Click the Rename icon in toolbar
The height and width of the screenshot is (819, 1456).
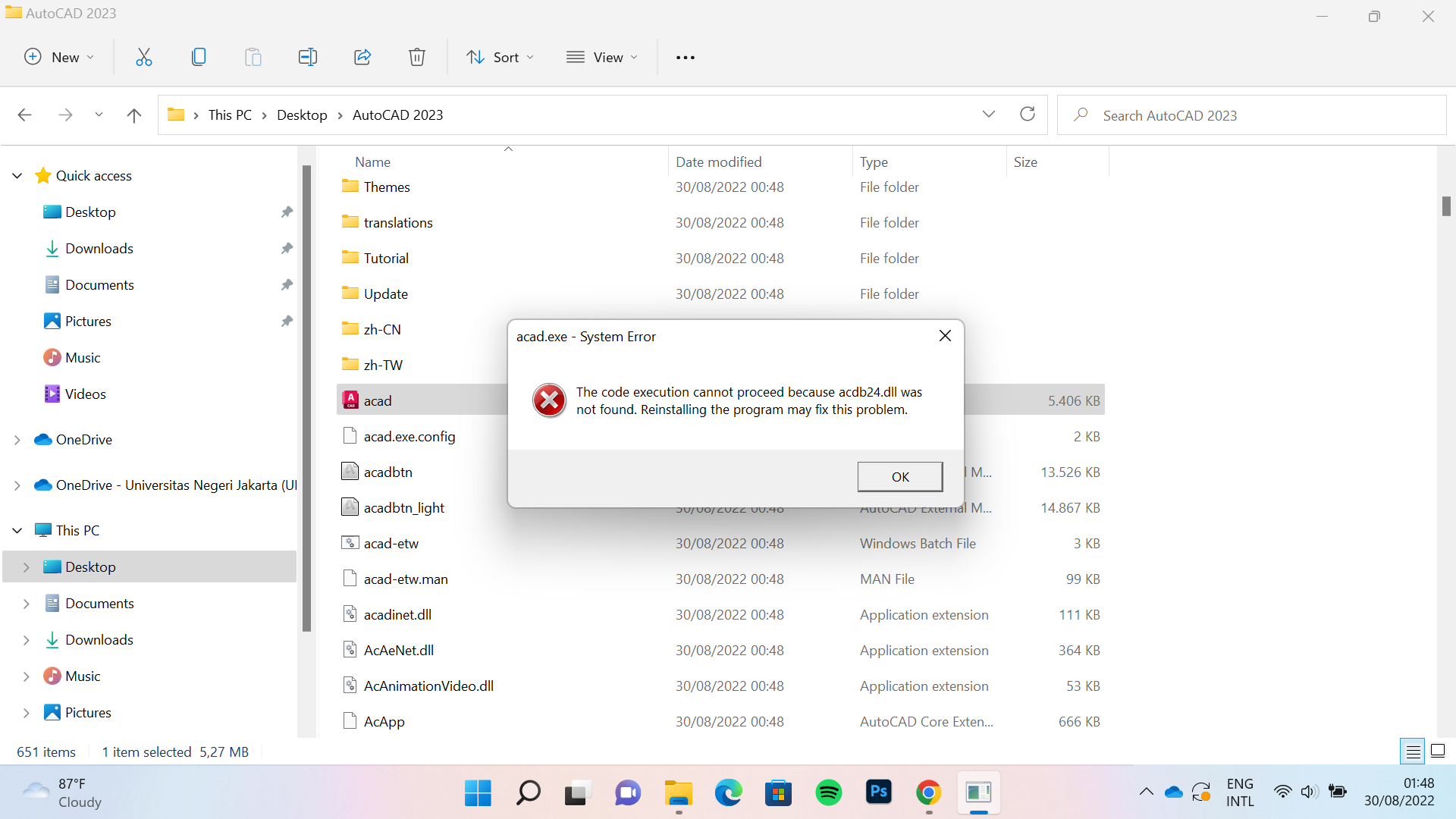coord(307,57)
